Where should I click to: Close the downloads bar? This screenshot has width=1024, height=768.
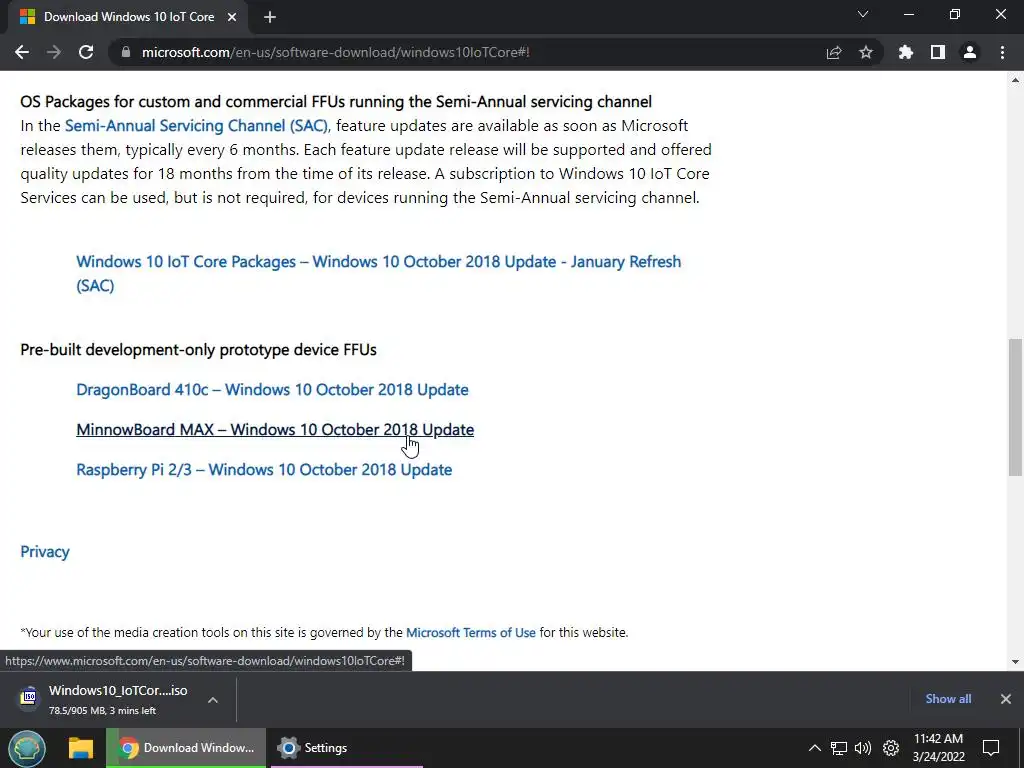click(x=1006, y=699)
